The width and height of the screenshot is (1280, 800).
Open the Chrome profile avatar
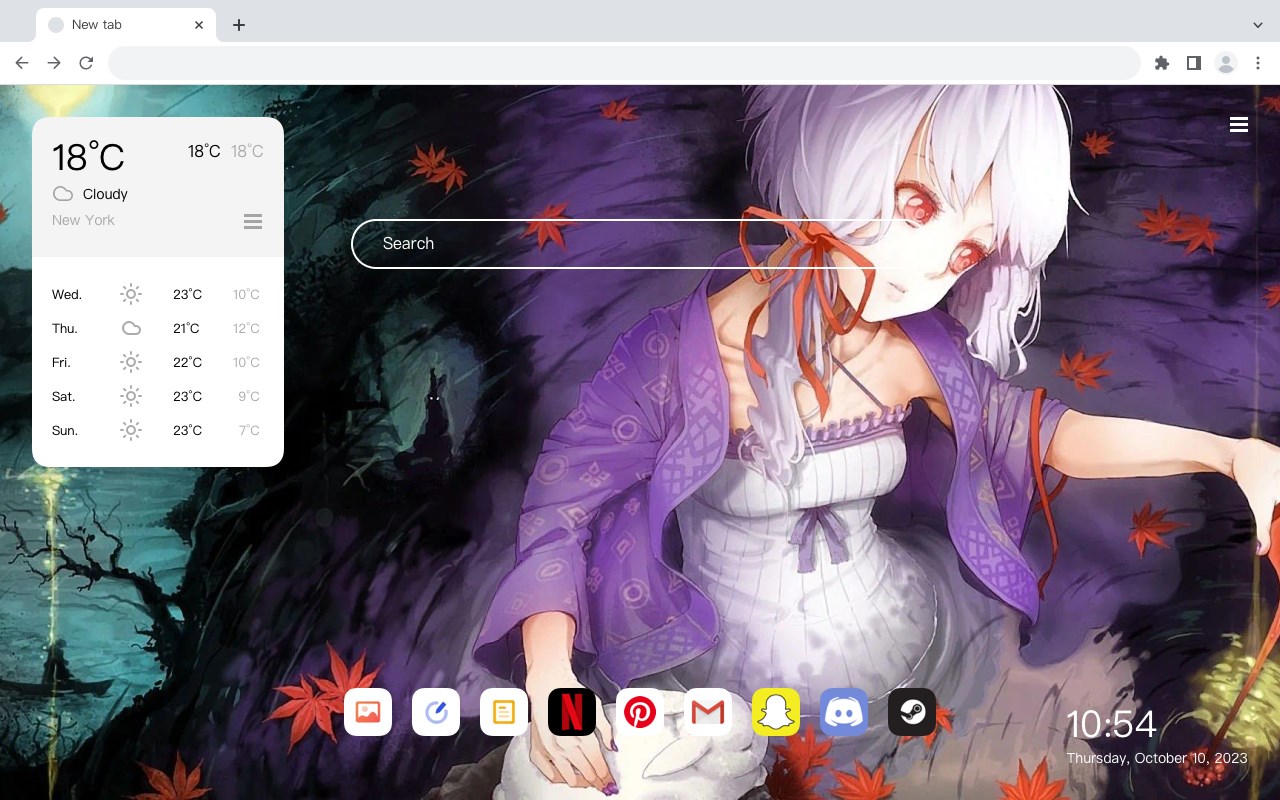(x=1226, y=63)
